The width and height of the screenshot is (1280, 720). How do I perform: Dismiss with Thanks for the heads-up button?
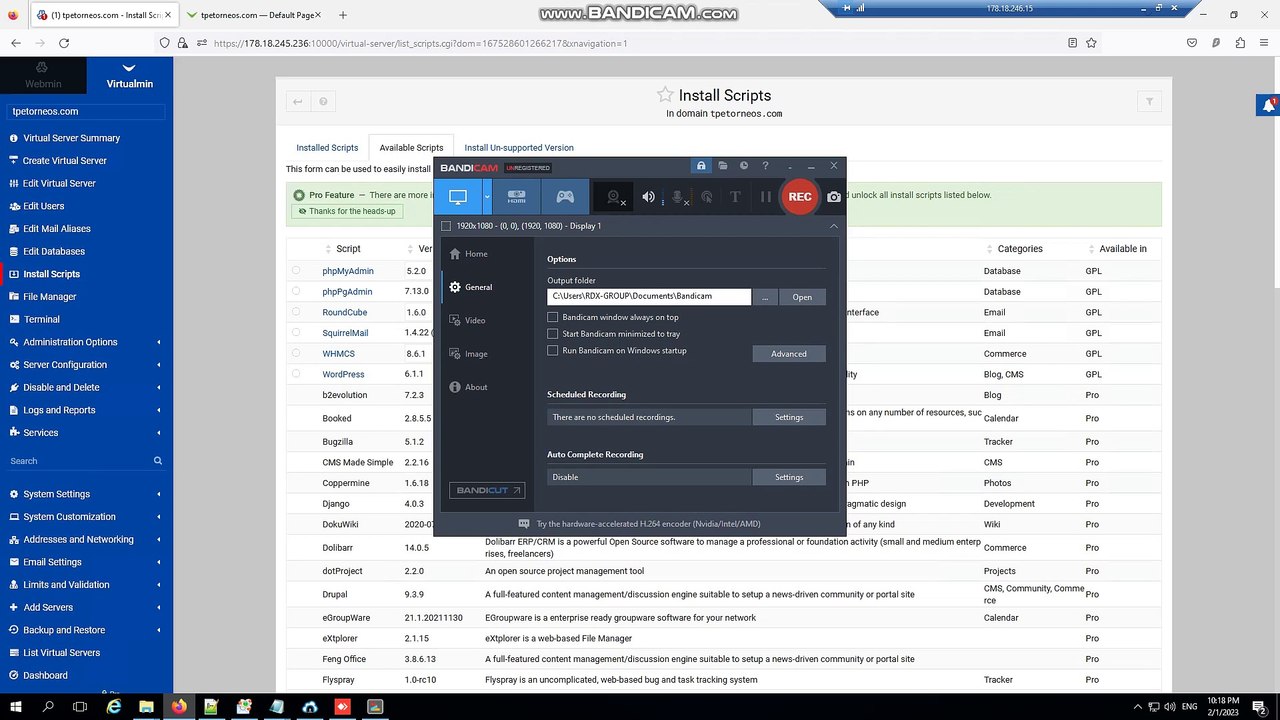point(347,211)
